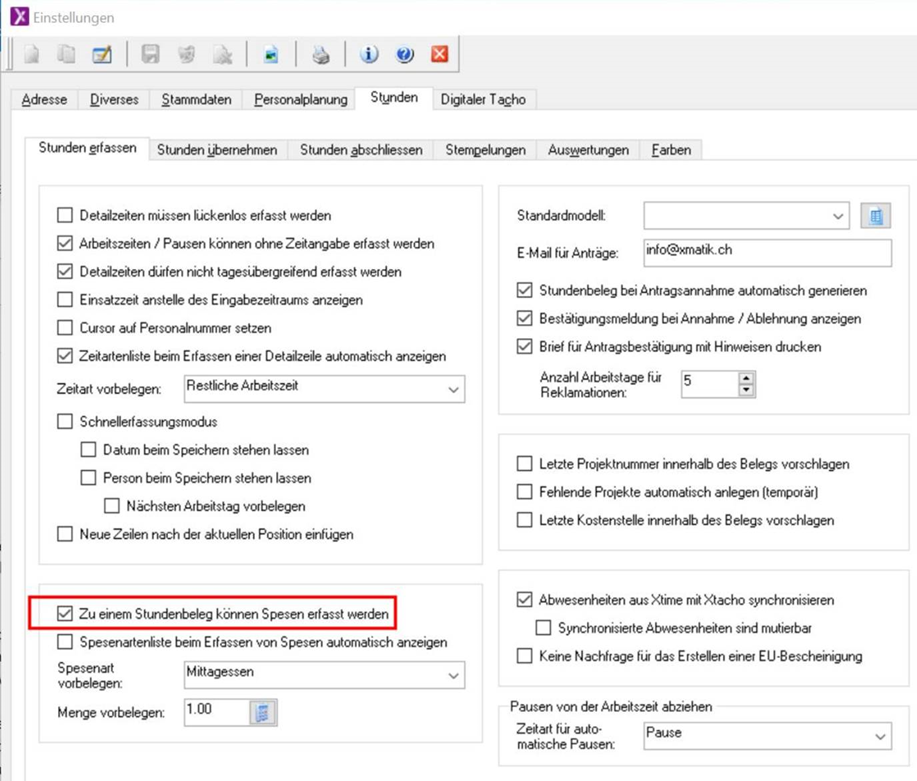Uncheck Zu einem Stundenbeleg können Spesen erfasst werden
The image size is (917, 781).
(x=65, y=612)
